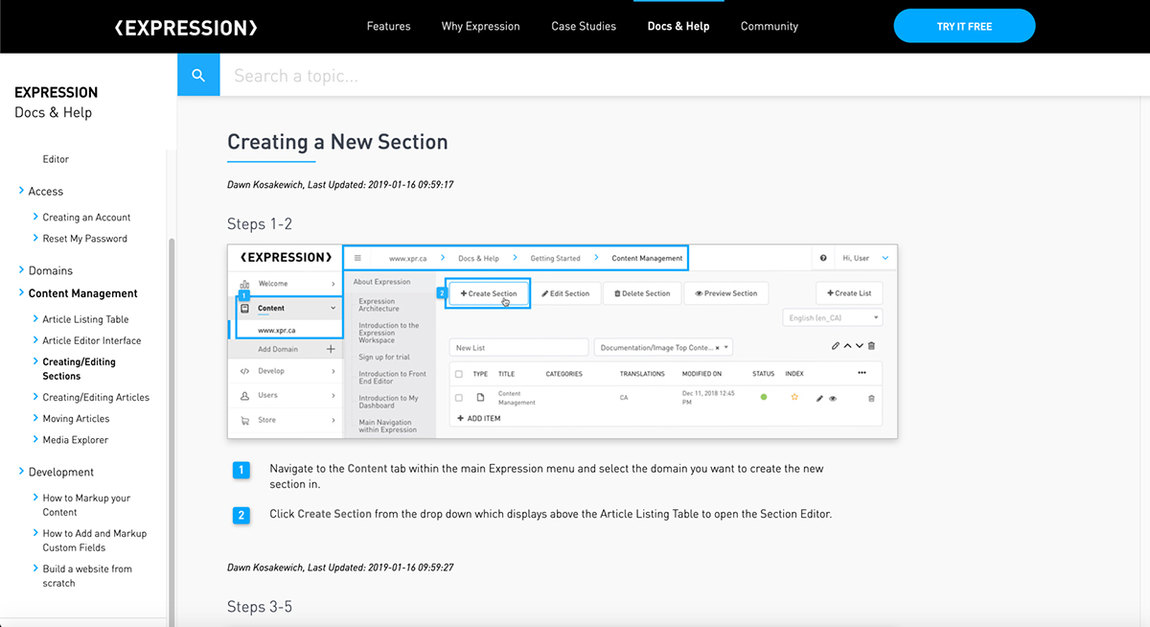Screen dimensions: 1150x627
Task: Select the Develop icon in the left menu
Action: (x=243, y=370)
